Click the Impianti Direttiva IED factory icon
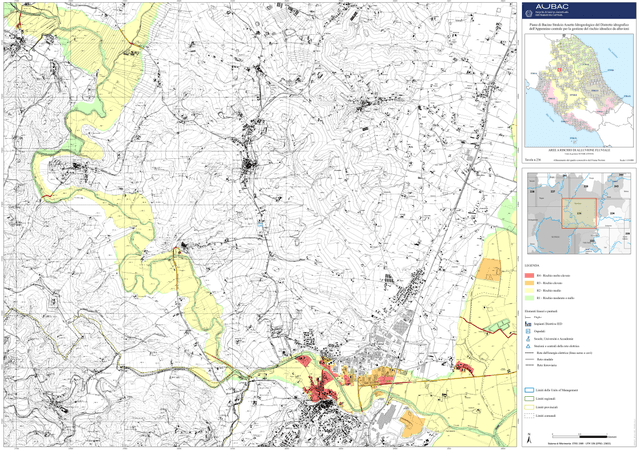 point(528,324)
